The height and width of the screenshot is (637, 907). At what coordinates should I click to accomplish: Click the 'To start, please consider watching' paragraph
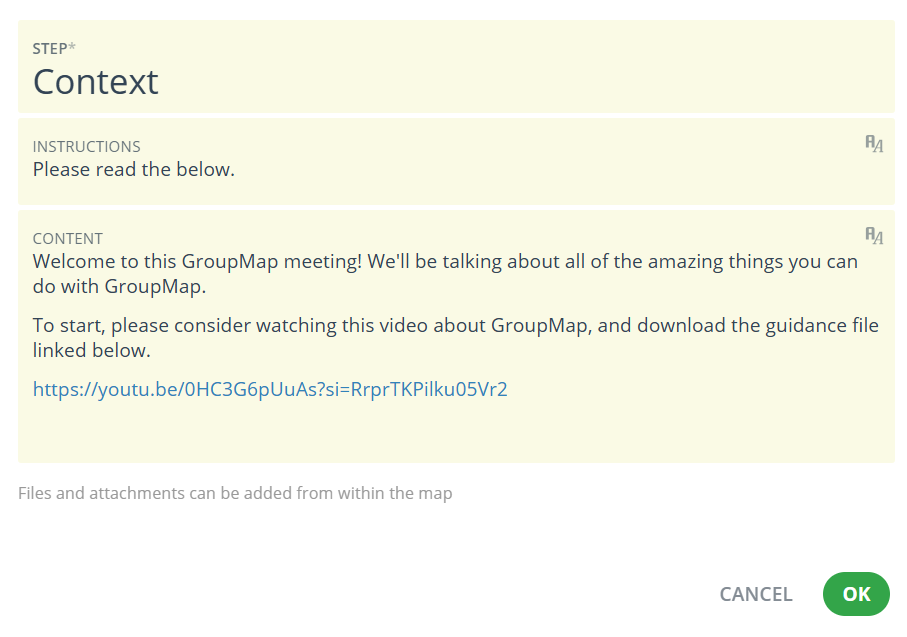[x=456, y=338]
